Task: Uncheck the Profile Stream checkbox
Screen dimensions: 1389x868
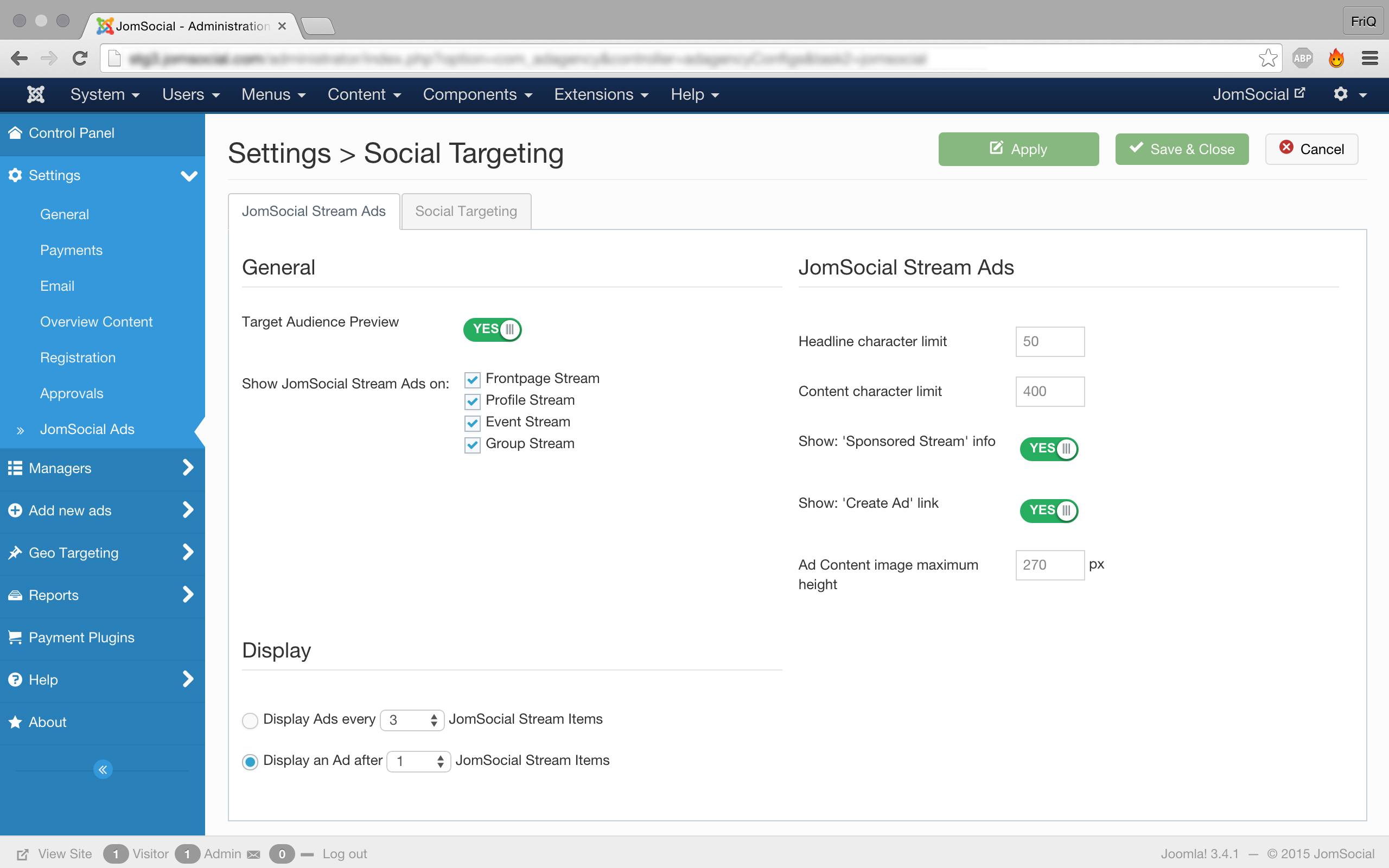Action: pyautogui.click(x=473, y=401)
